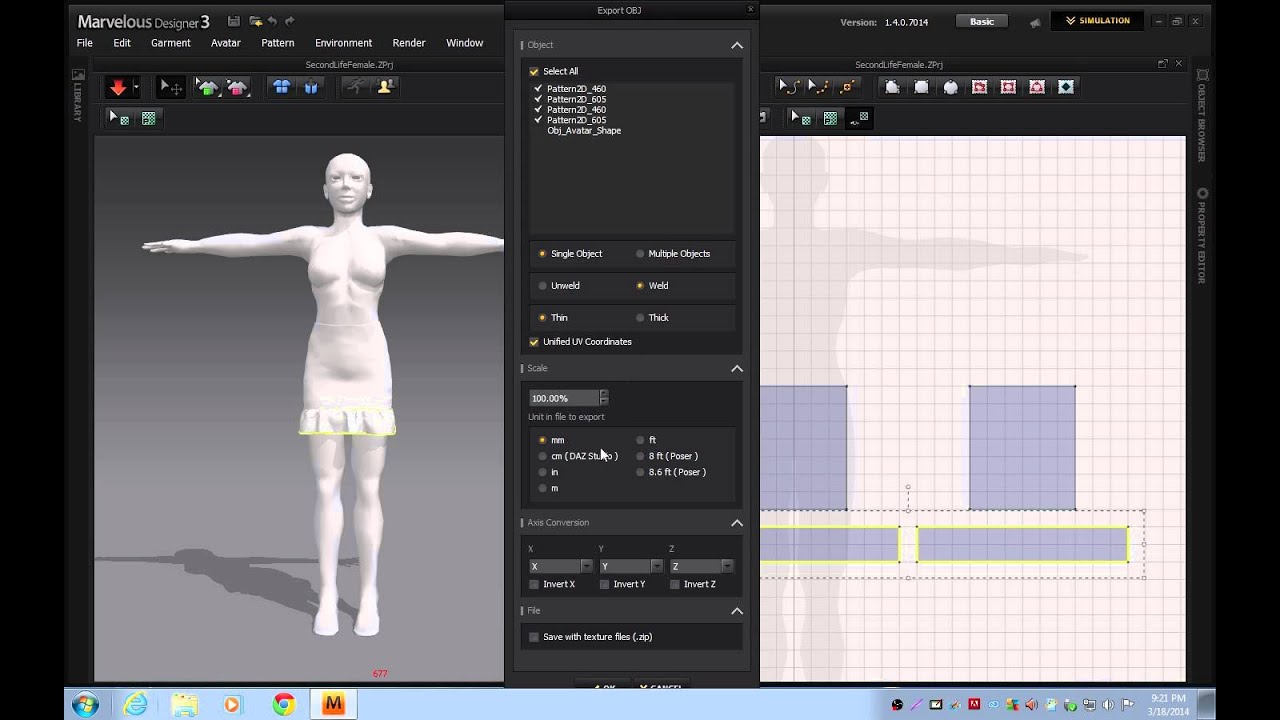
Task: Uncheck the Select All checkbox
Action: pos(534,72)
